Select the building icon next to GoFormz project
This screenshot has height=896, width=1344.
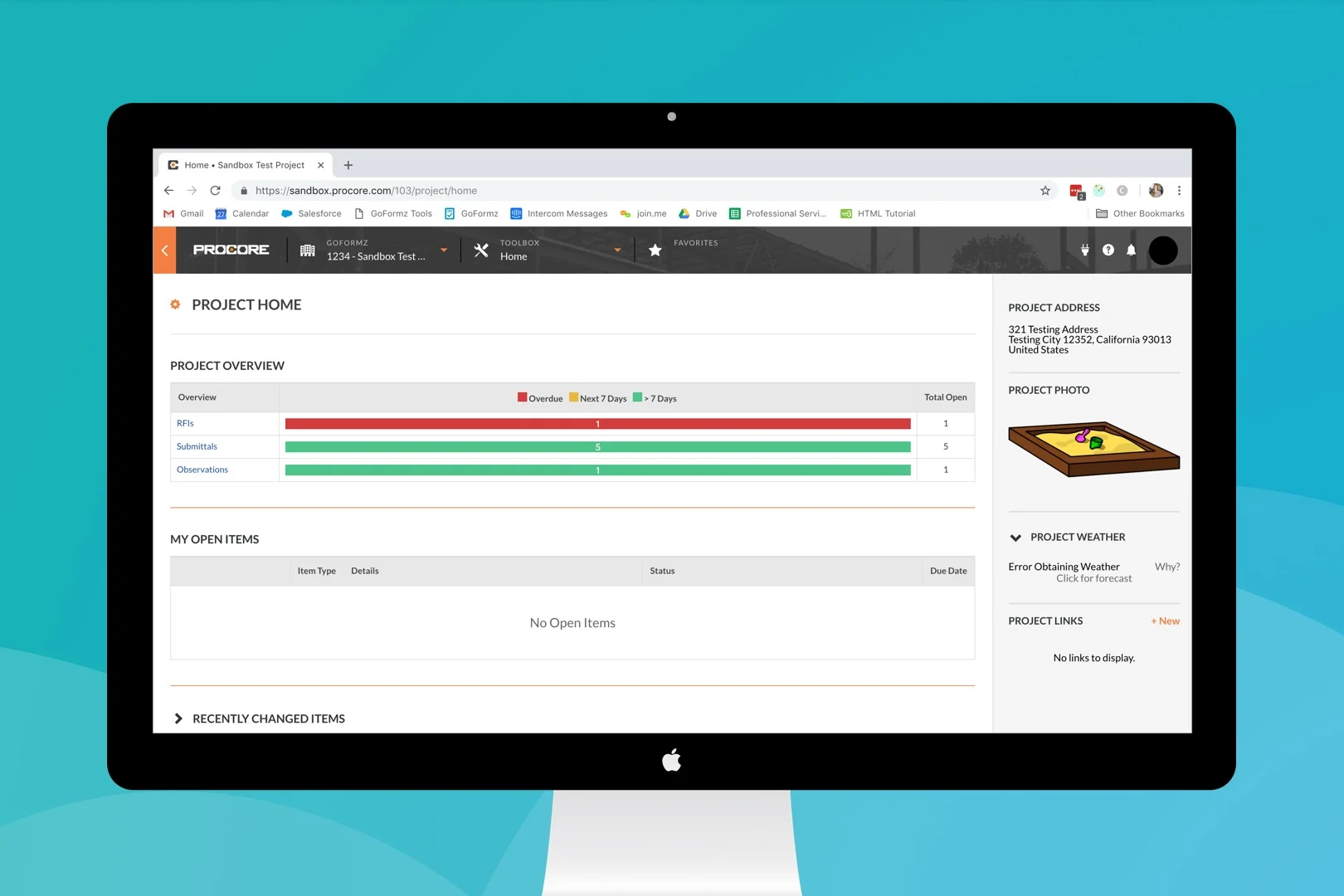[307, 250]
